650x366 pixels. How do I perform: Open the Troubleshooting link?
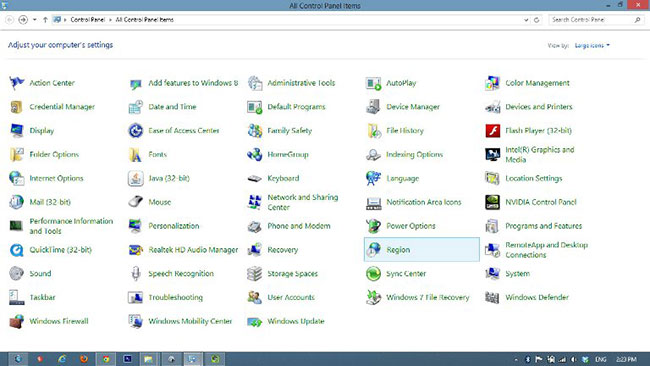click(x=175, y=297)
